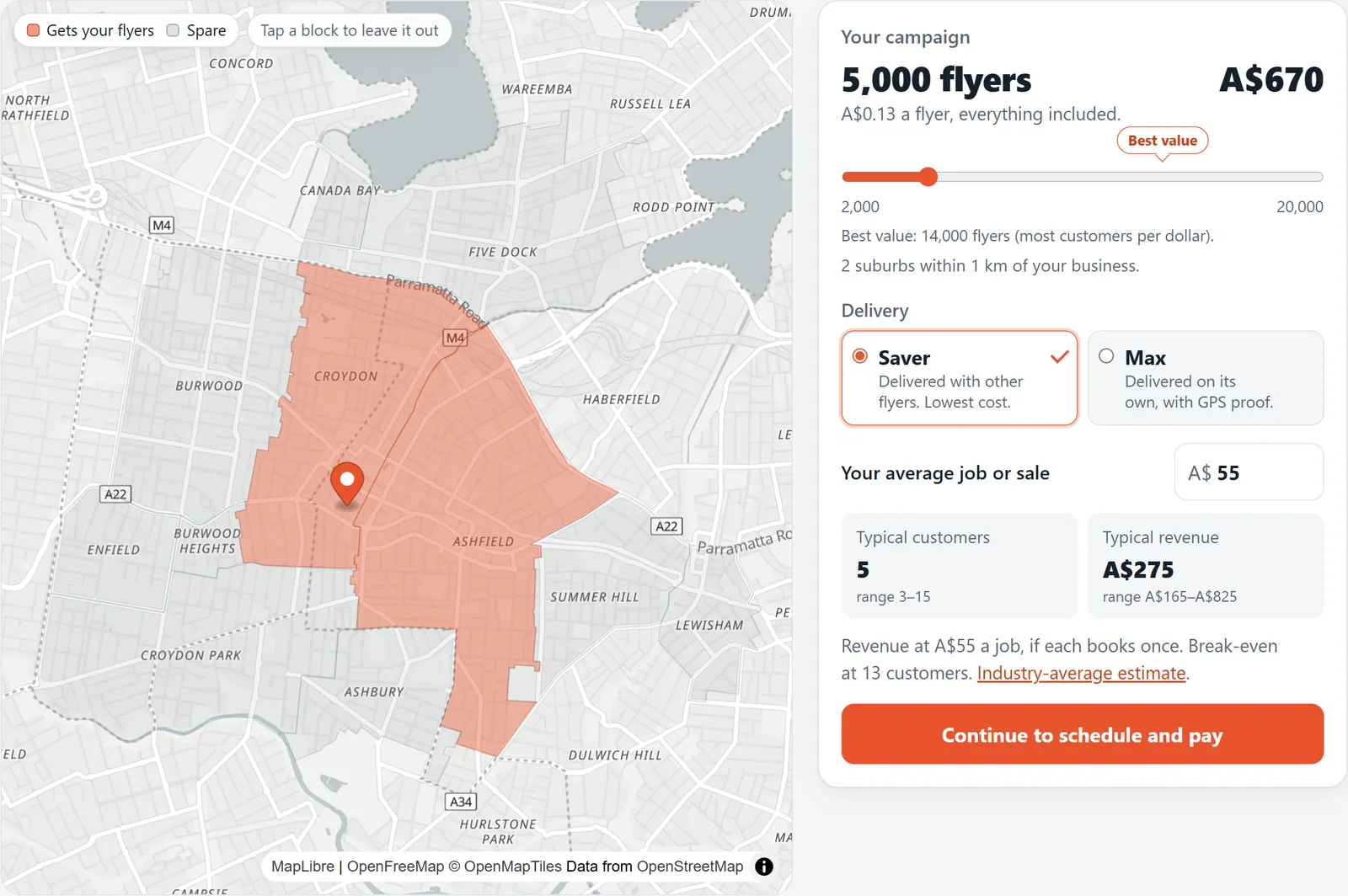Click the slider track at Best value
This screenshot has width=1348, height=896.
pos(1163,177)
